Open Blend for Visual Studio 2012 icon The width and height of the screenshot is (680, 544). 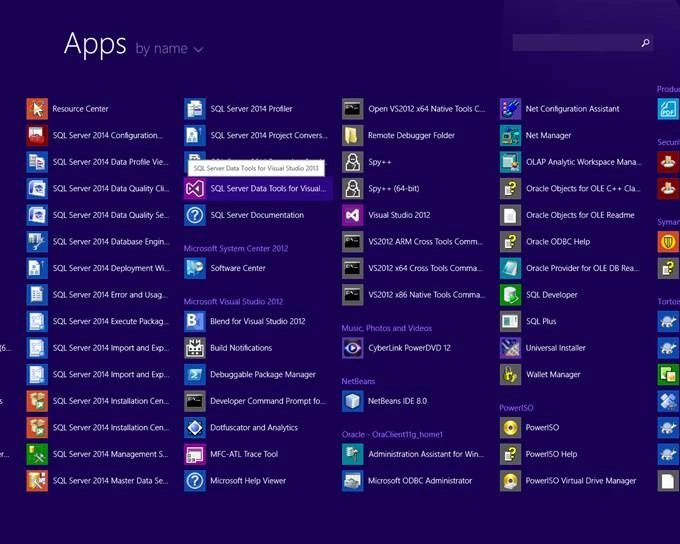[195, 321]
